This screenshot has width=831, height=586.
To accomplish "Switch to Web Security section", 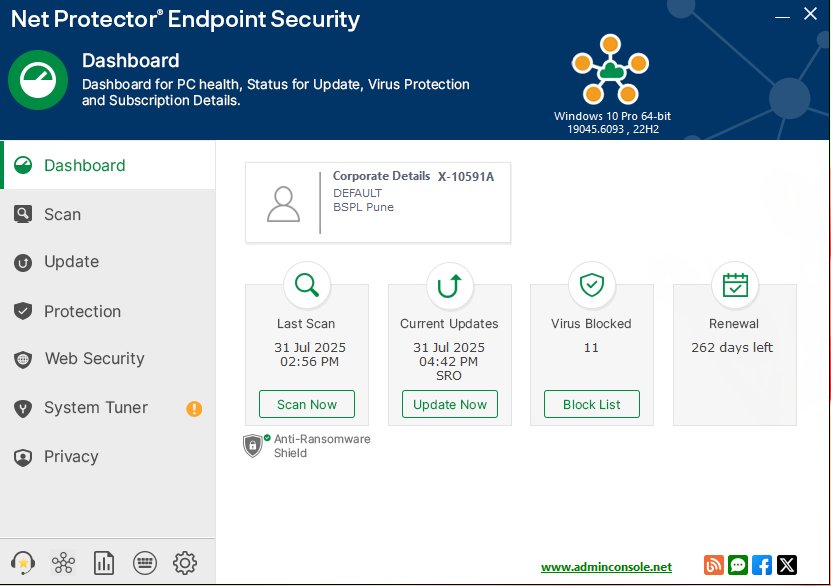I will 94,359.
